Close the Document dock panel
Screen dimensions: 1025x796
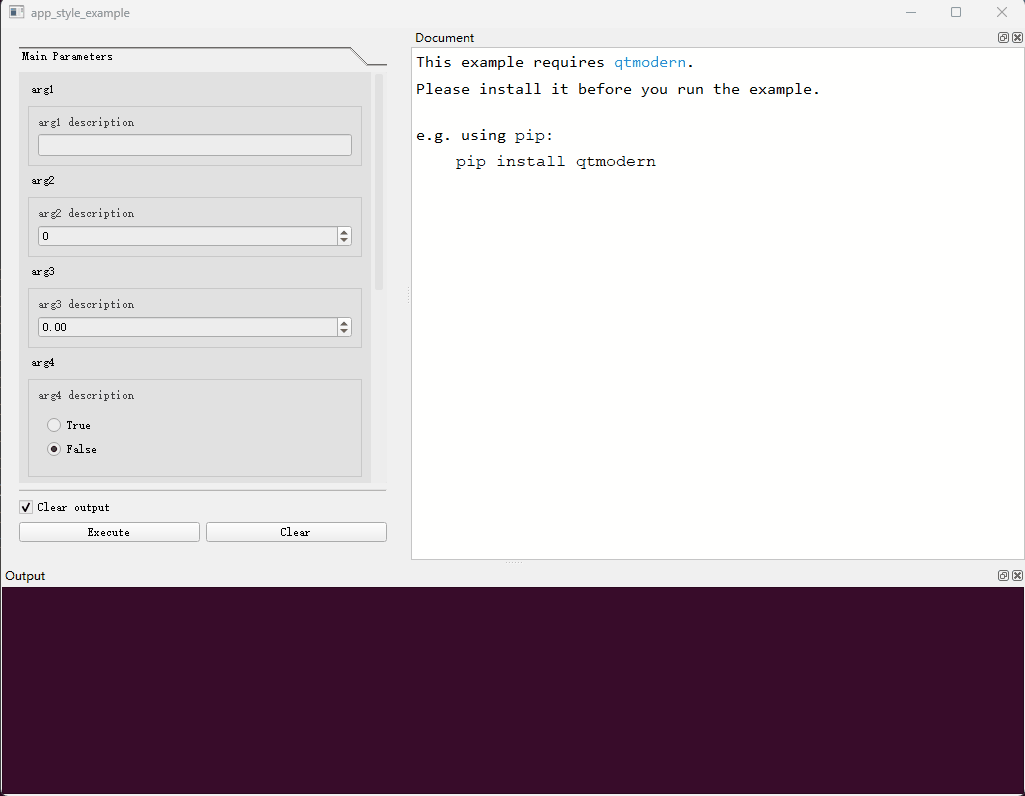1017,38
